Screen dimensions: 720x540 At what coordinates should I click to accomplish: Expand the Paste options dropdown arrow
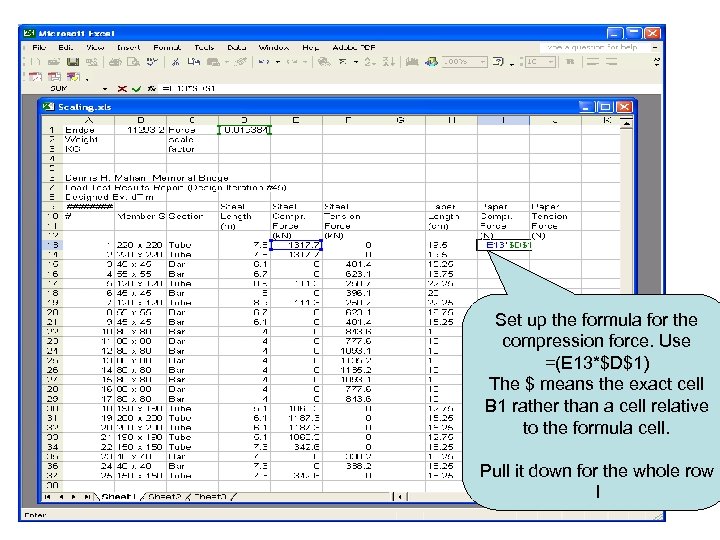point(226,62)
